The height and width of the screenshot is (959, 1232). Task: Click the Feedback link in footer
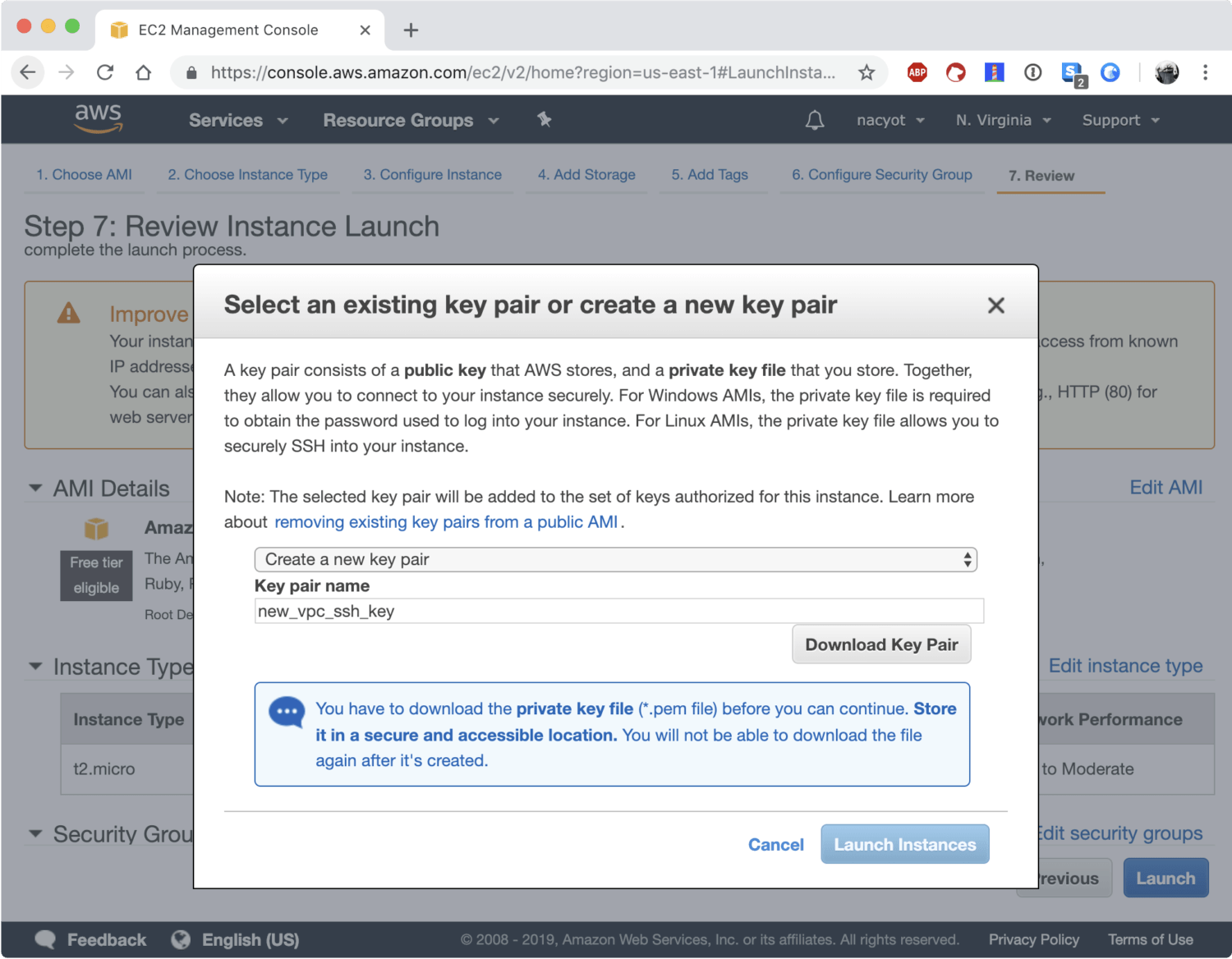[x=107, y=940]
